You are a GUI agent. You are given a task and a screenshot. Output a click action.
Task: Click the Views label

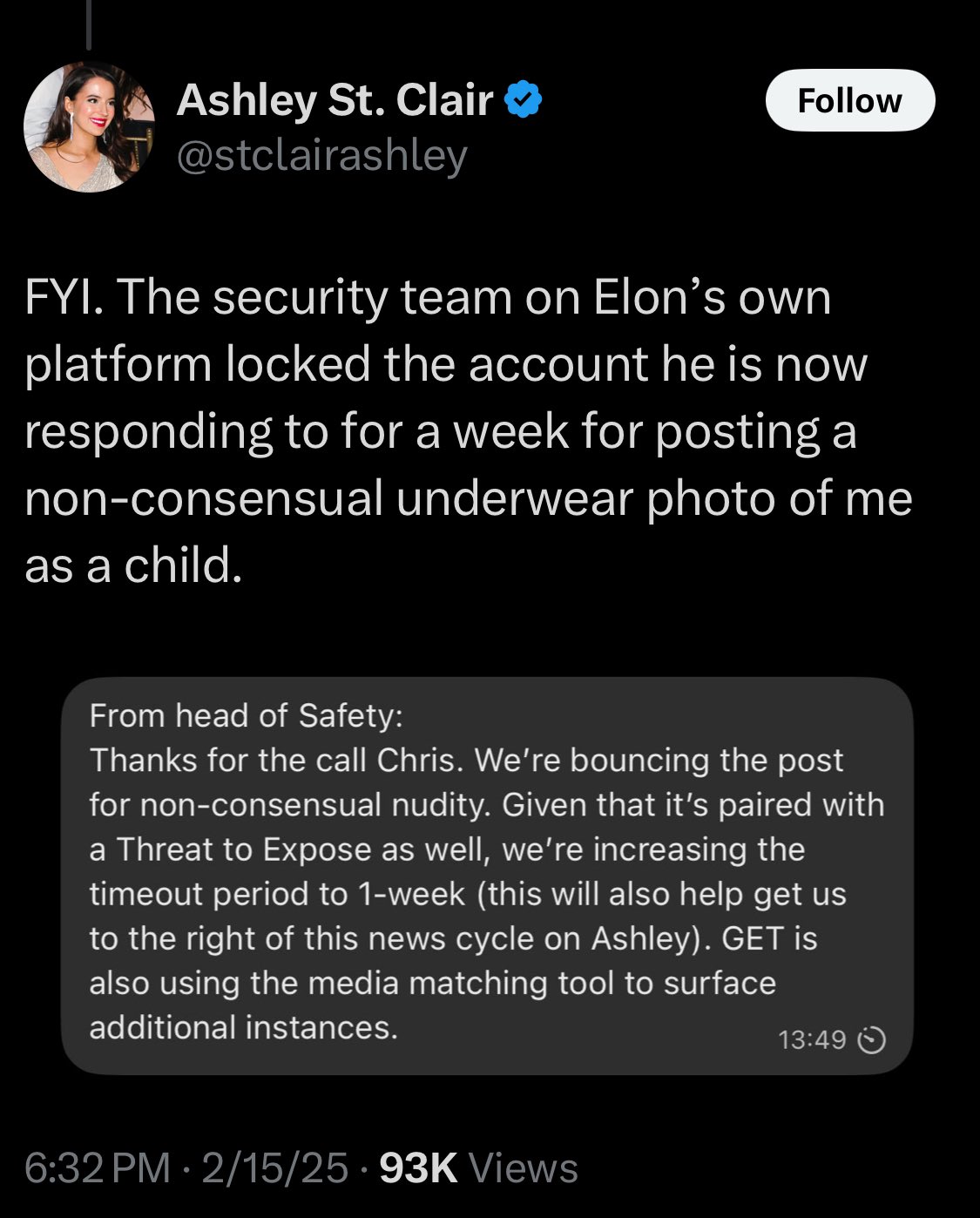tap(524, 1168)
